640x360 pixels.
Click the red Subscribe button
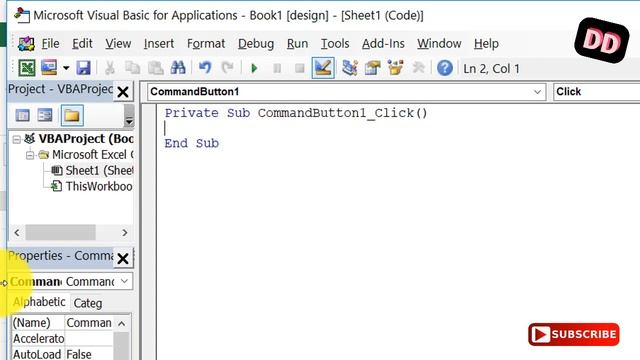573,334
